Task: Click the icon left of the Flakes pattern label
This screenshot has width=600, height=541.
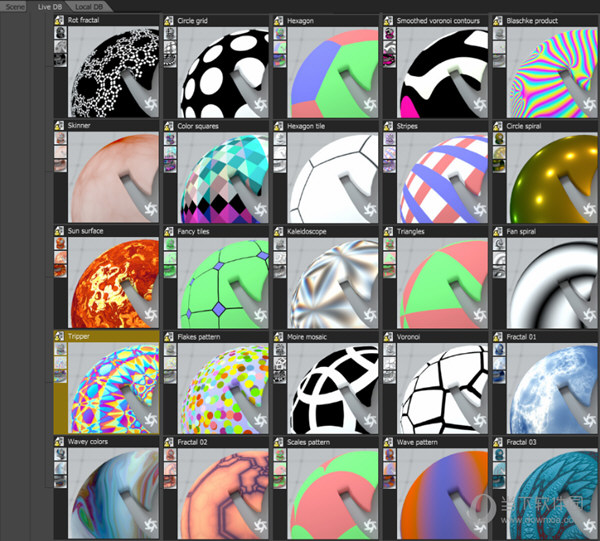Action: (170, 338)
